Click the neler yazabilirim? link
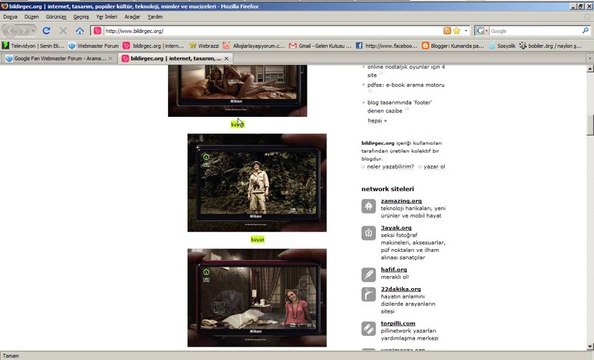594x360 pixels. (x=390, y=166)
